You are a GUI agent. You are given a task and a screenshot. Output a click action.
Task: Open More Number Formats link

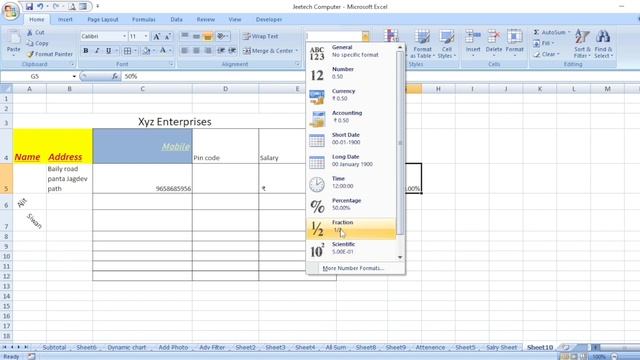(x=353, y=268)
